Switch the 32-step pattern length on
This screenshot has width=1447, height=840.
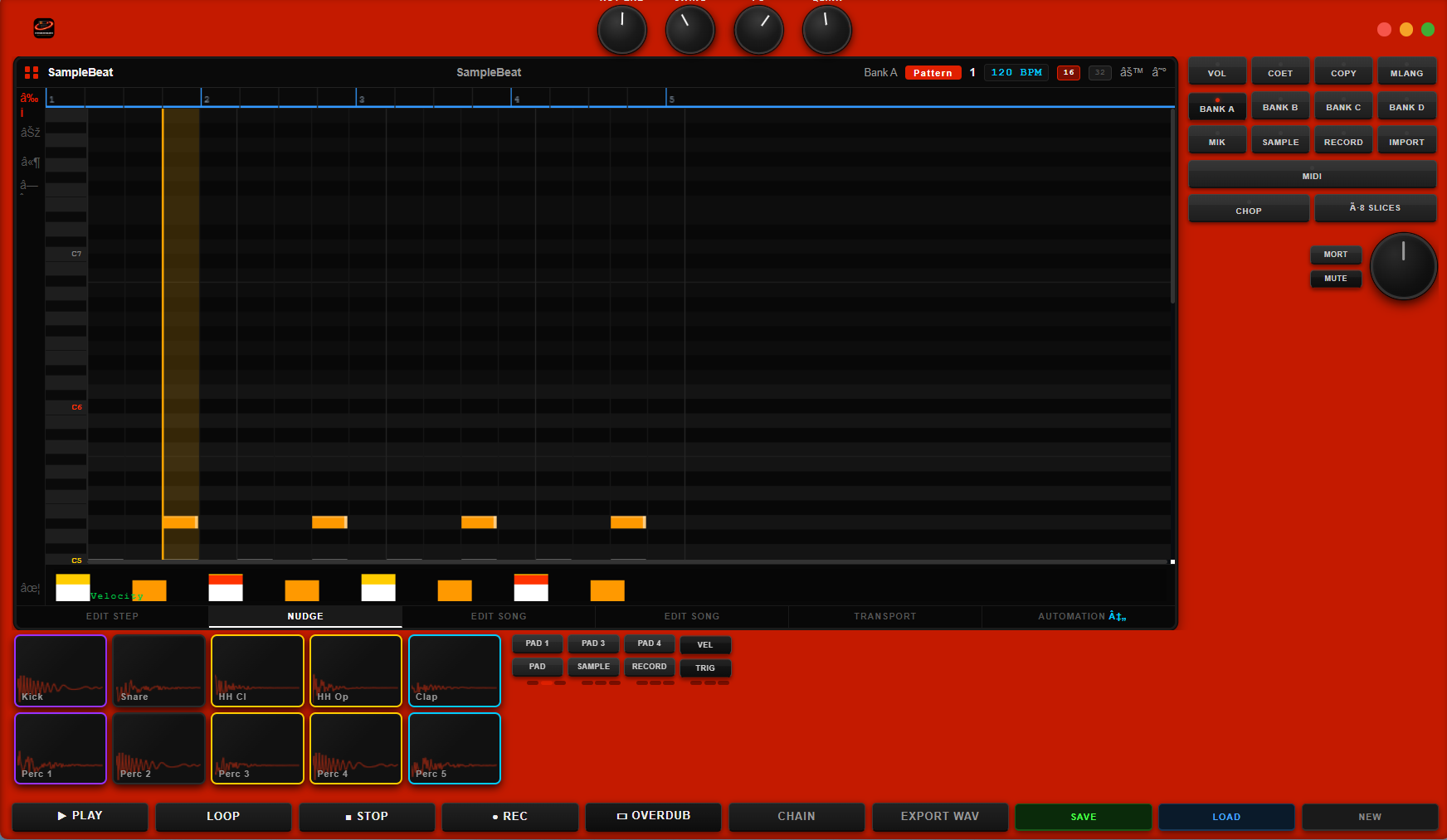coord(1099,73)
